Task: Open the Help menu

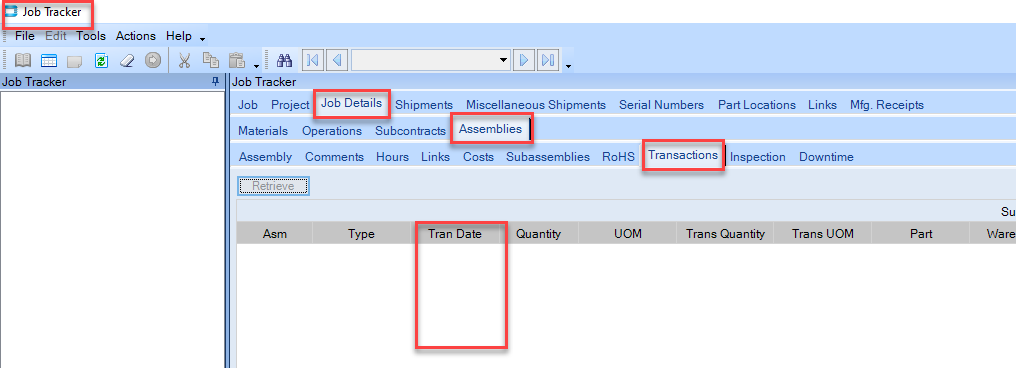Action: pos(179,36)
